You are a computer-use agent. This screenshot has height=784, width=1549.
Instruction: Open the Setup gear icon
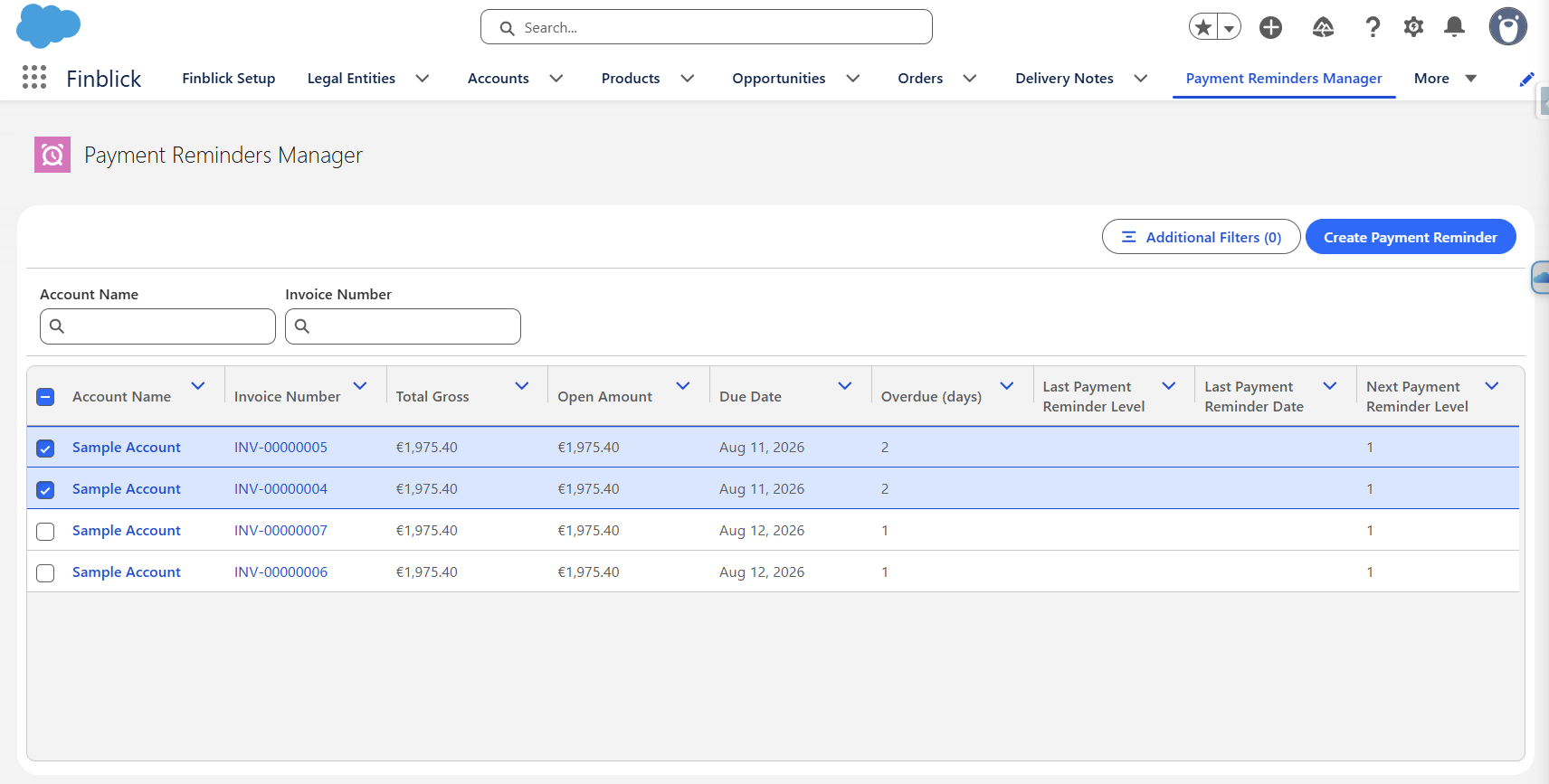(x=1413, y=27)
